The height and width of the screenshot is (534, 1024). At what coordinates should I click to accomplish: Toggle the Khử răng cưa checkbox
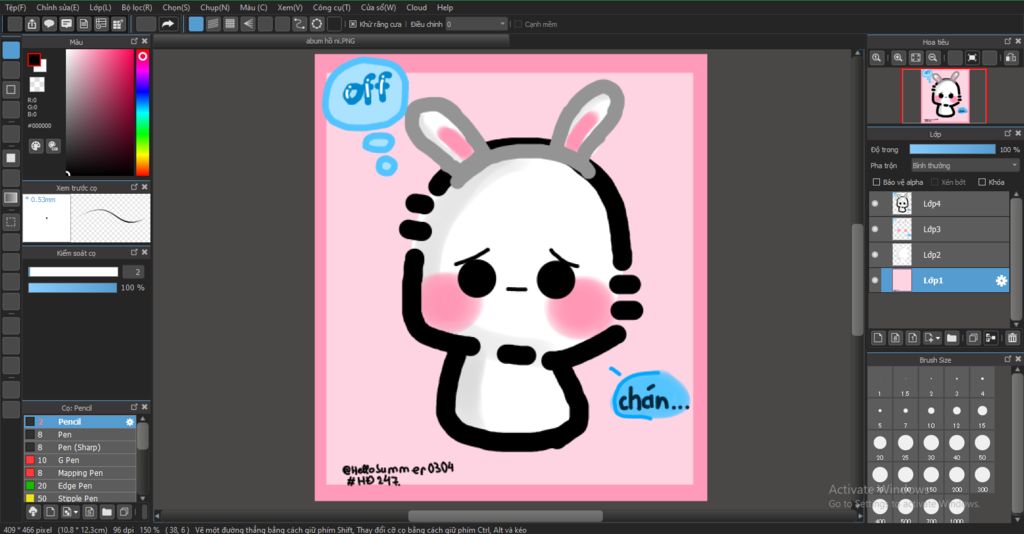(353, 24)
